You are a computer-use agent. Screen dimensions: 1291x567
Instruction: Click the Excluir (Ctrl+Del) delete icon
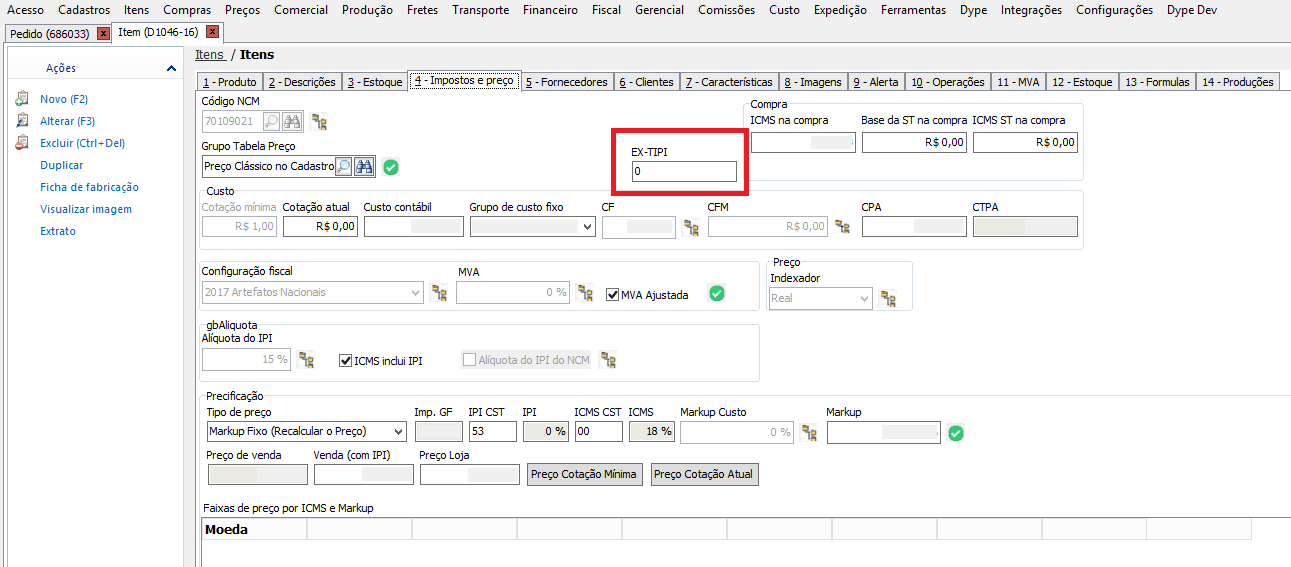[22, 143]
